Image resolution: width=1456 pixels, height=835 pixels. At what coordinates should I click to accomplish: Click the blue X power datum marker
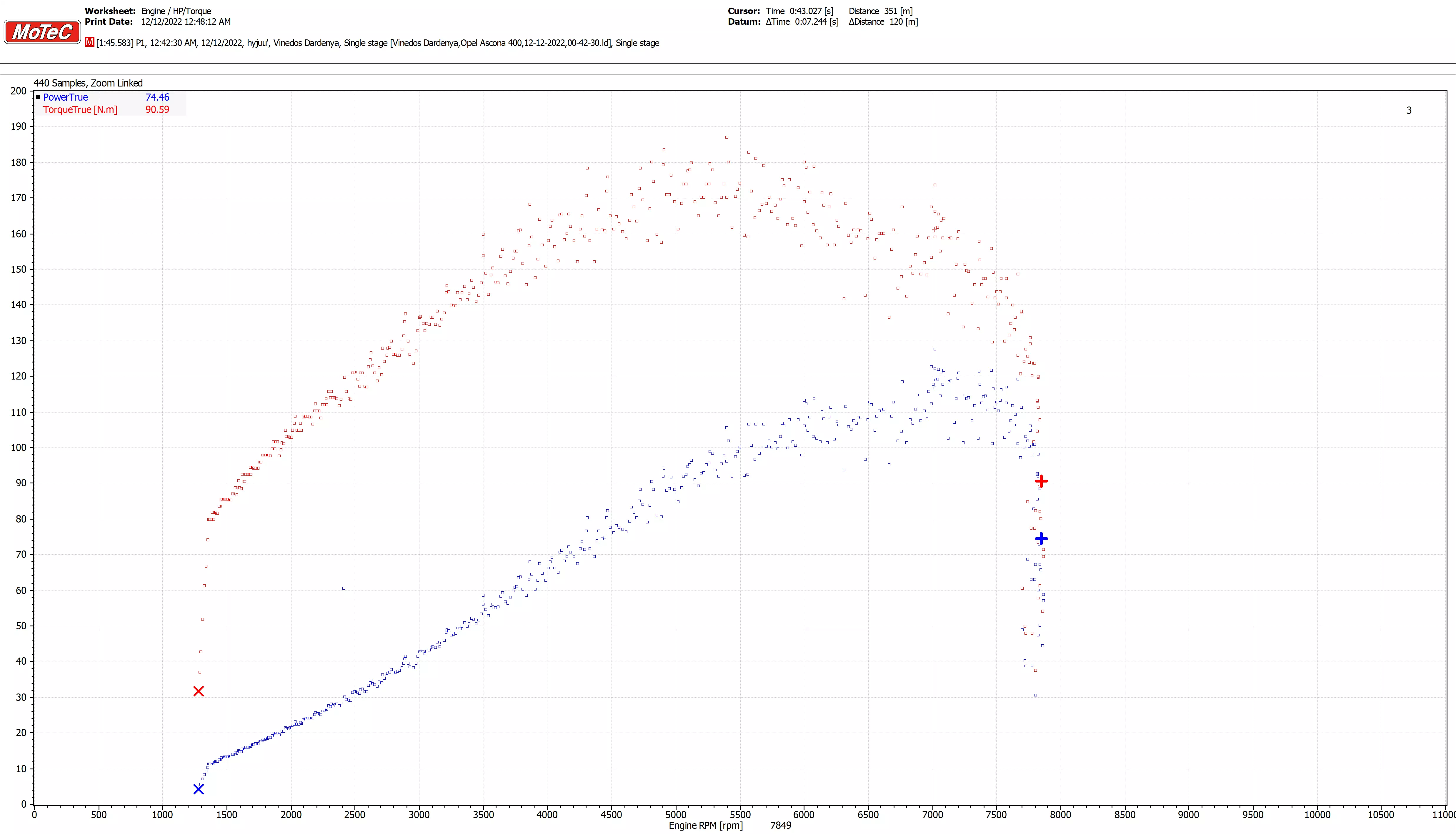tap(198, 790)
